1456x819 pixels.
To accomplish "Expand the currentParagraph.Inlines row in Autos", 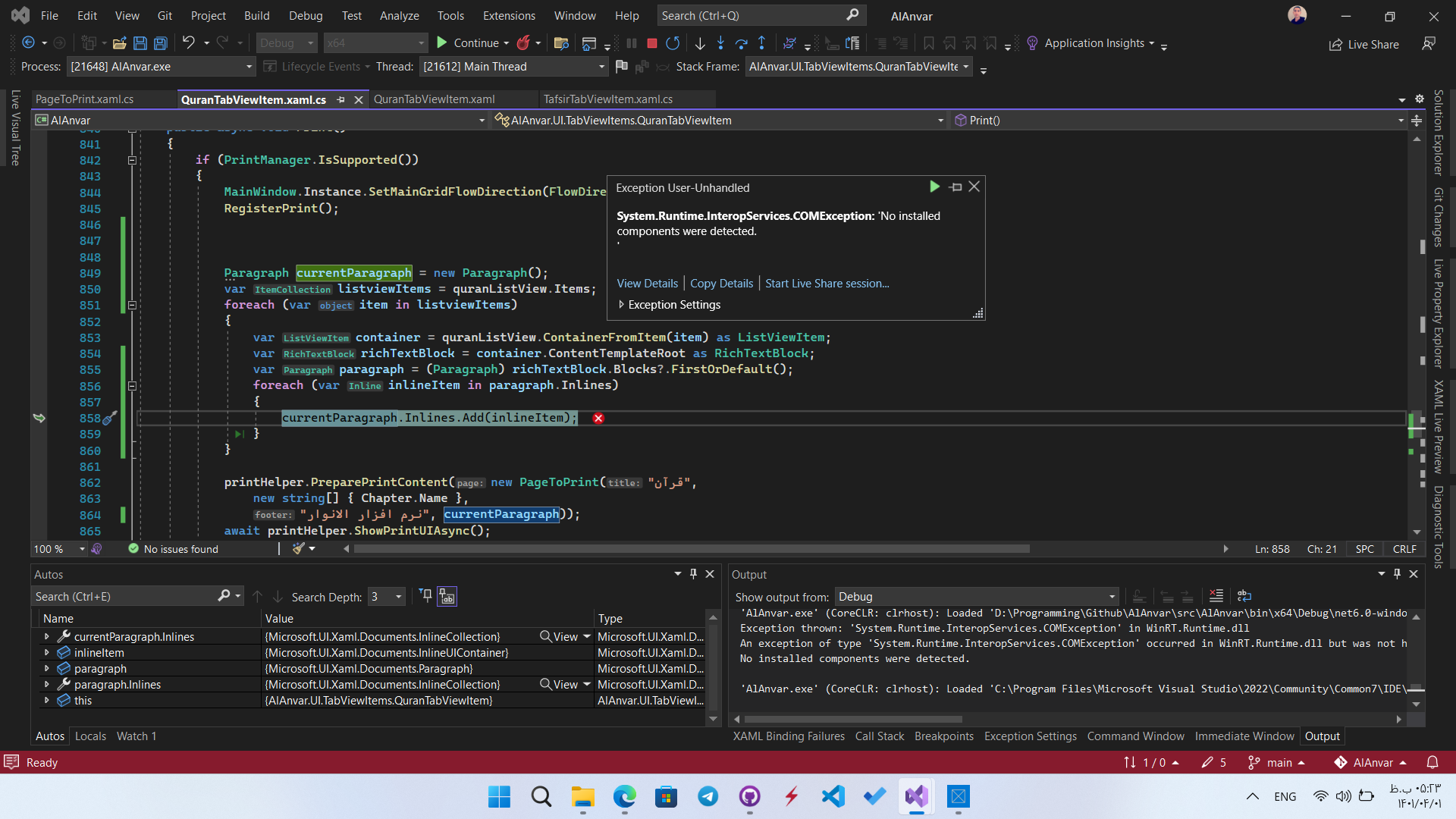I will pyautogui.click(x=46, y=636).
